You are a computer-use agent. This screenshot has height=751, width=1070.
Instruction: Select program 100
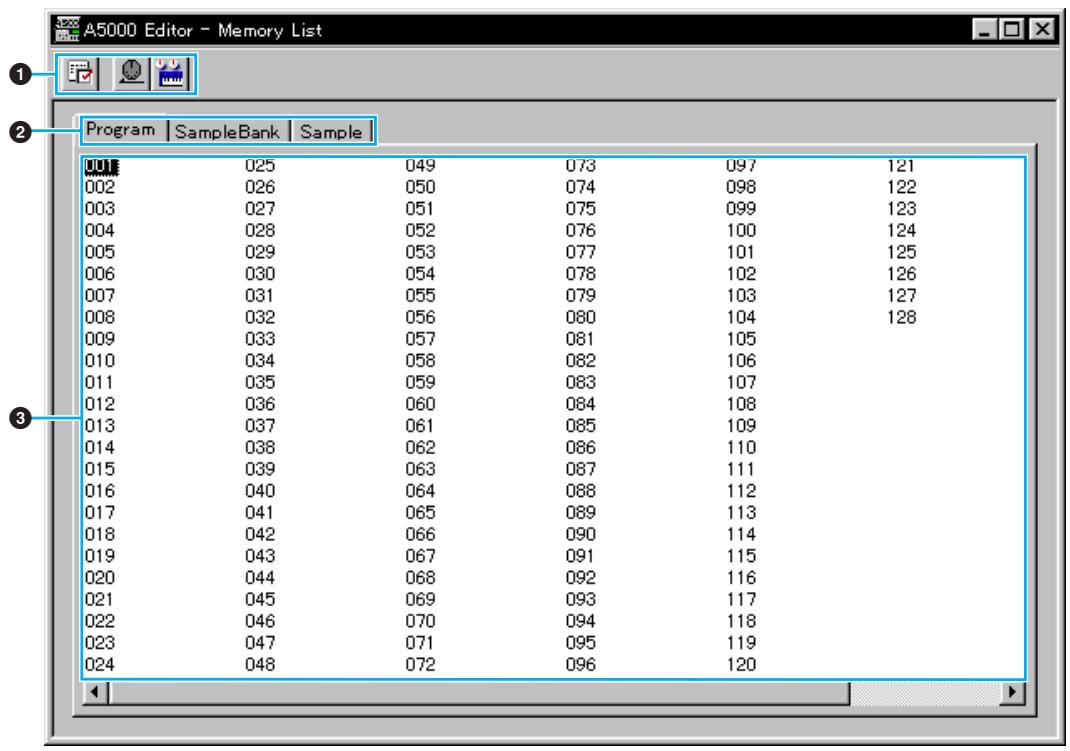[x=741, y=231]
